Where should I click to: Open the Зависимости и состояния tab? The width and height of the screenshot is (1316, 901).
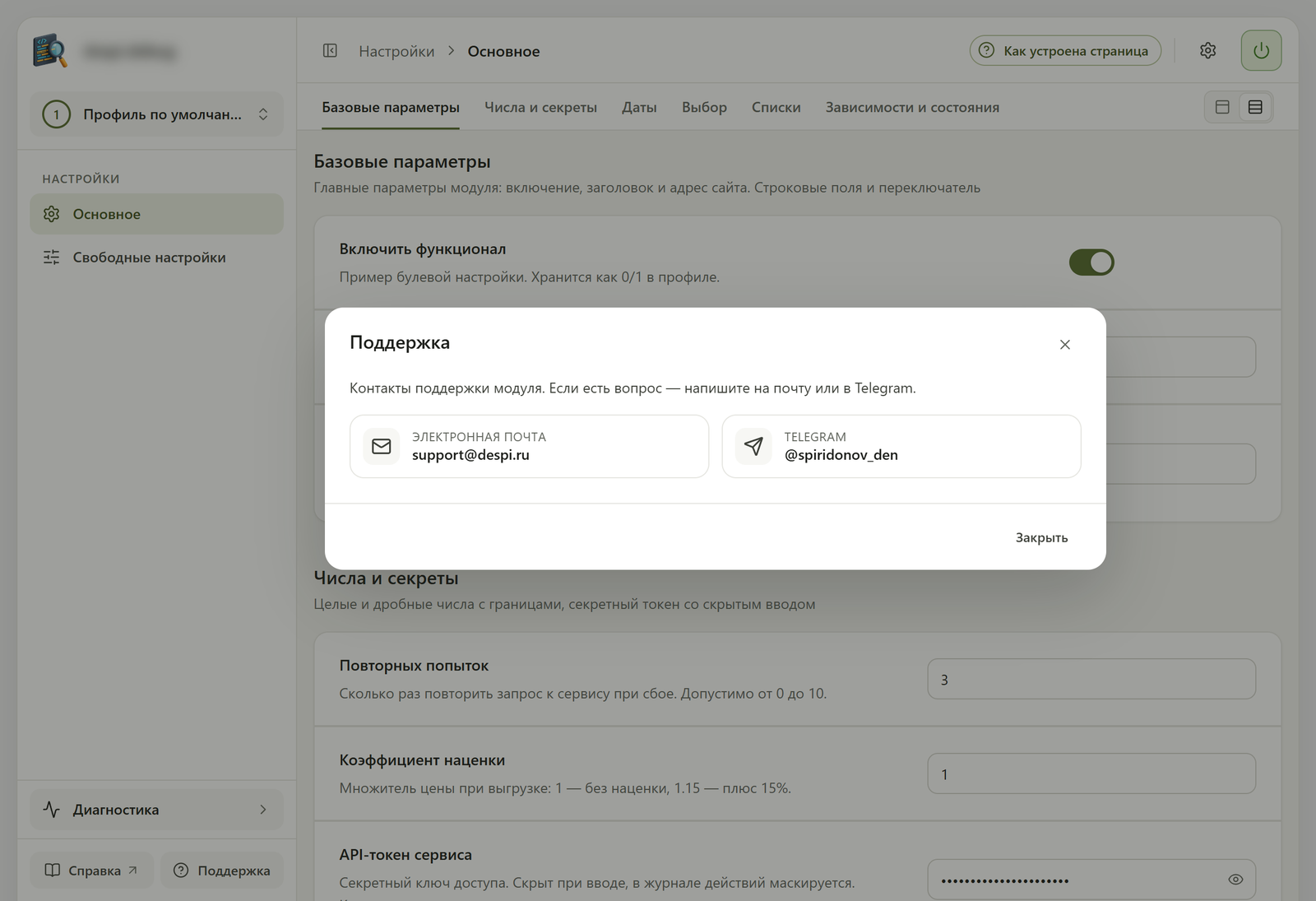(x=912, y=107)
